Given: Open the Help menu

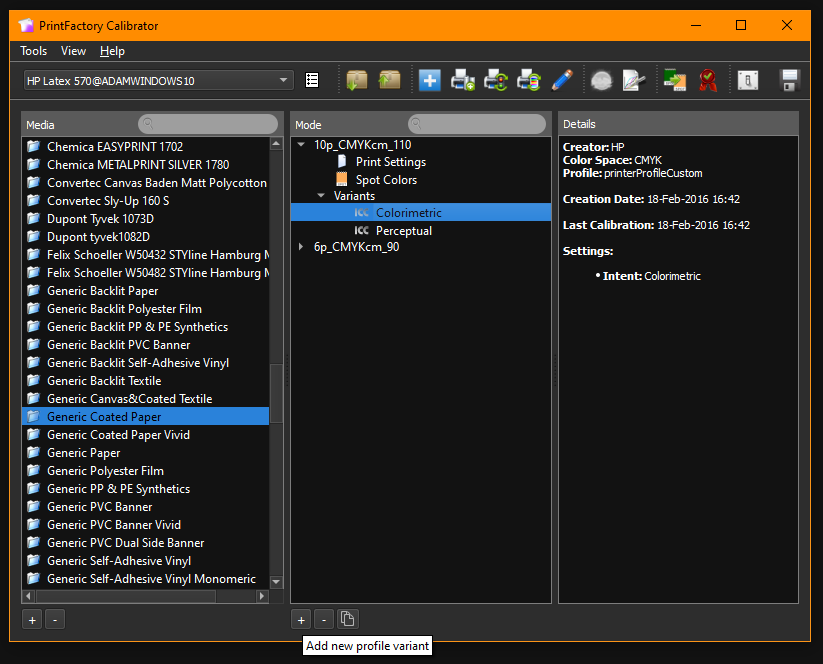Looking at the screenshot, I should coord(112,51).
